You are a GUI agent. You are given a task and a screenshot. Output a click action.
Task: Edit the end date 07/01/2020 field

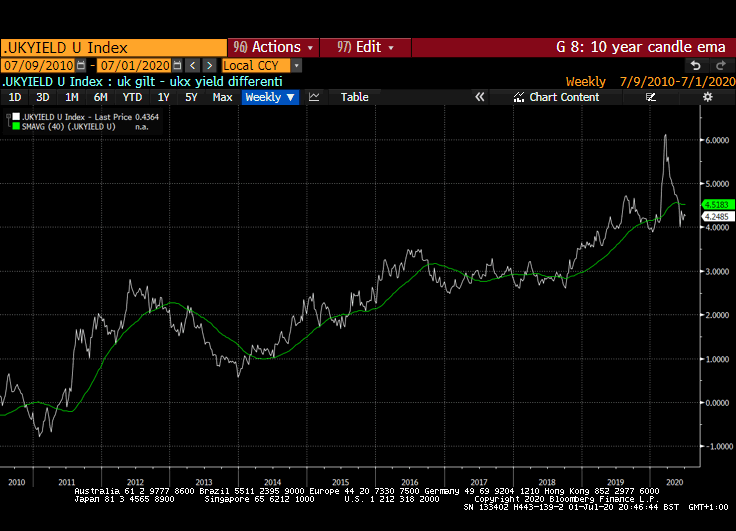point(135,65)
